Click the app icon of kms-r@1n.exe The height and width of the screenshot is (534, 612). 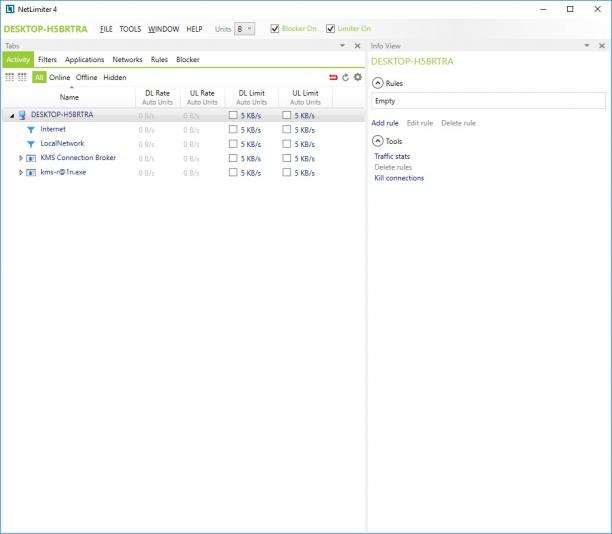click(31, 173)
